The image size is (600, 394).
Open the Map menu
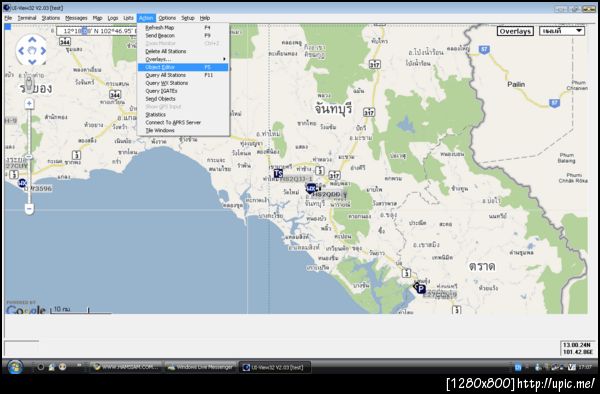98,18
